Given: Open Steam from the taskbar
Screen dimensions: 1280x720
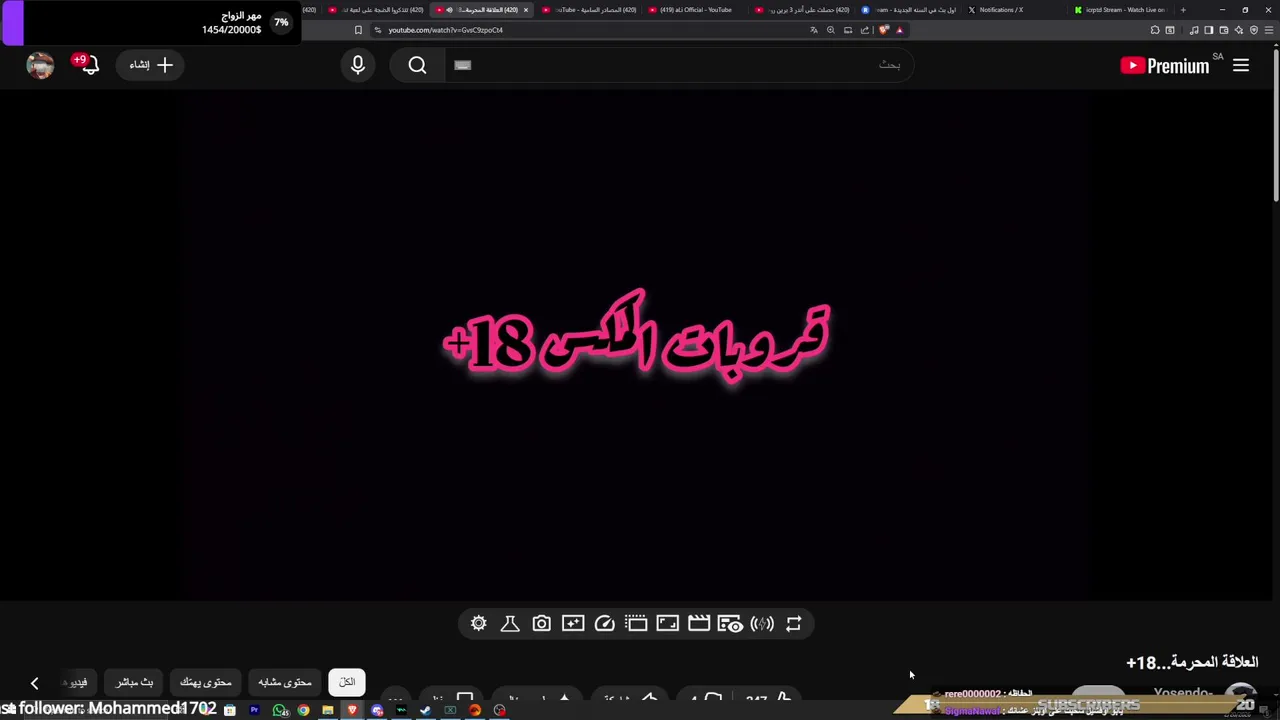Looking at the screenshot, I should coord(425,710).
